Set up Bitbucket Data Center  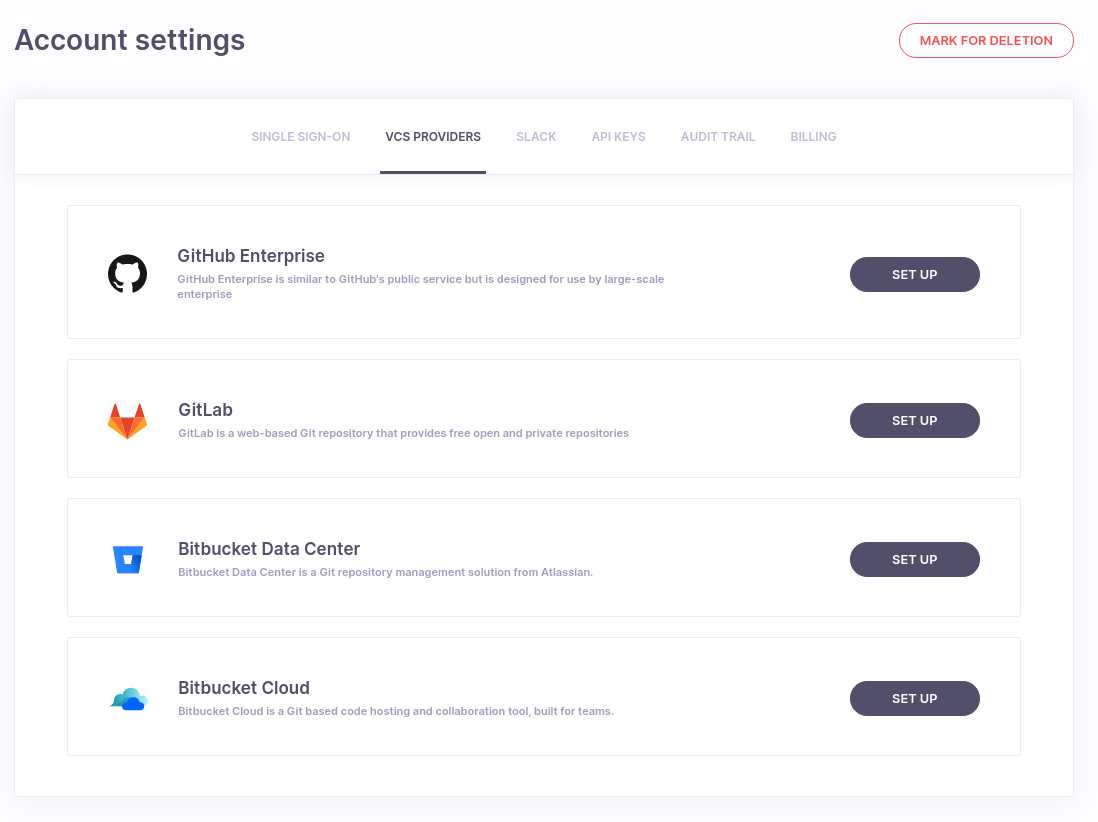click(914, 559)
